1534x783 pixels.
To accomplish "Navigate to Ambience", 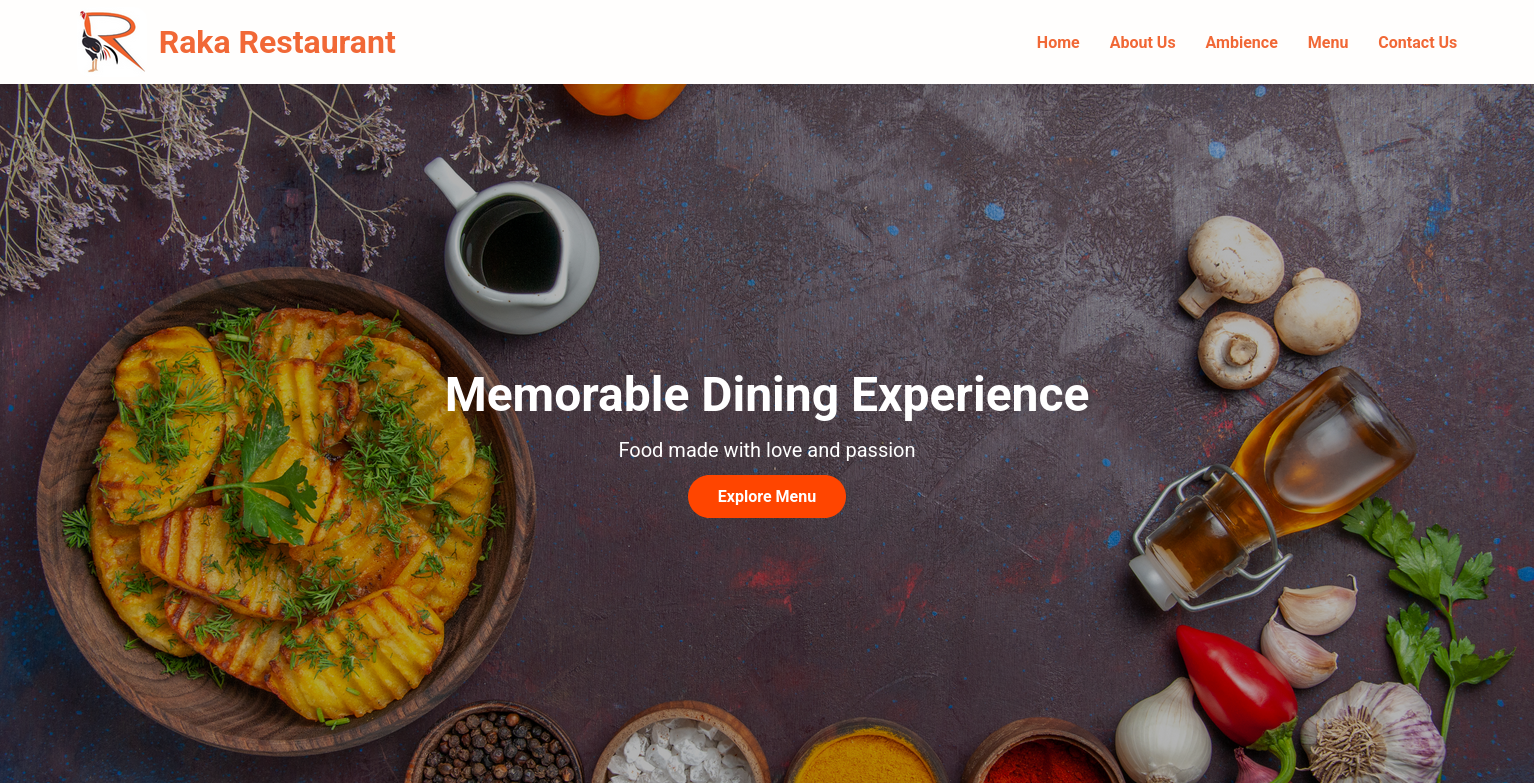I will coord(1241,42).
